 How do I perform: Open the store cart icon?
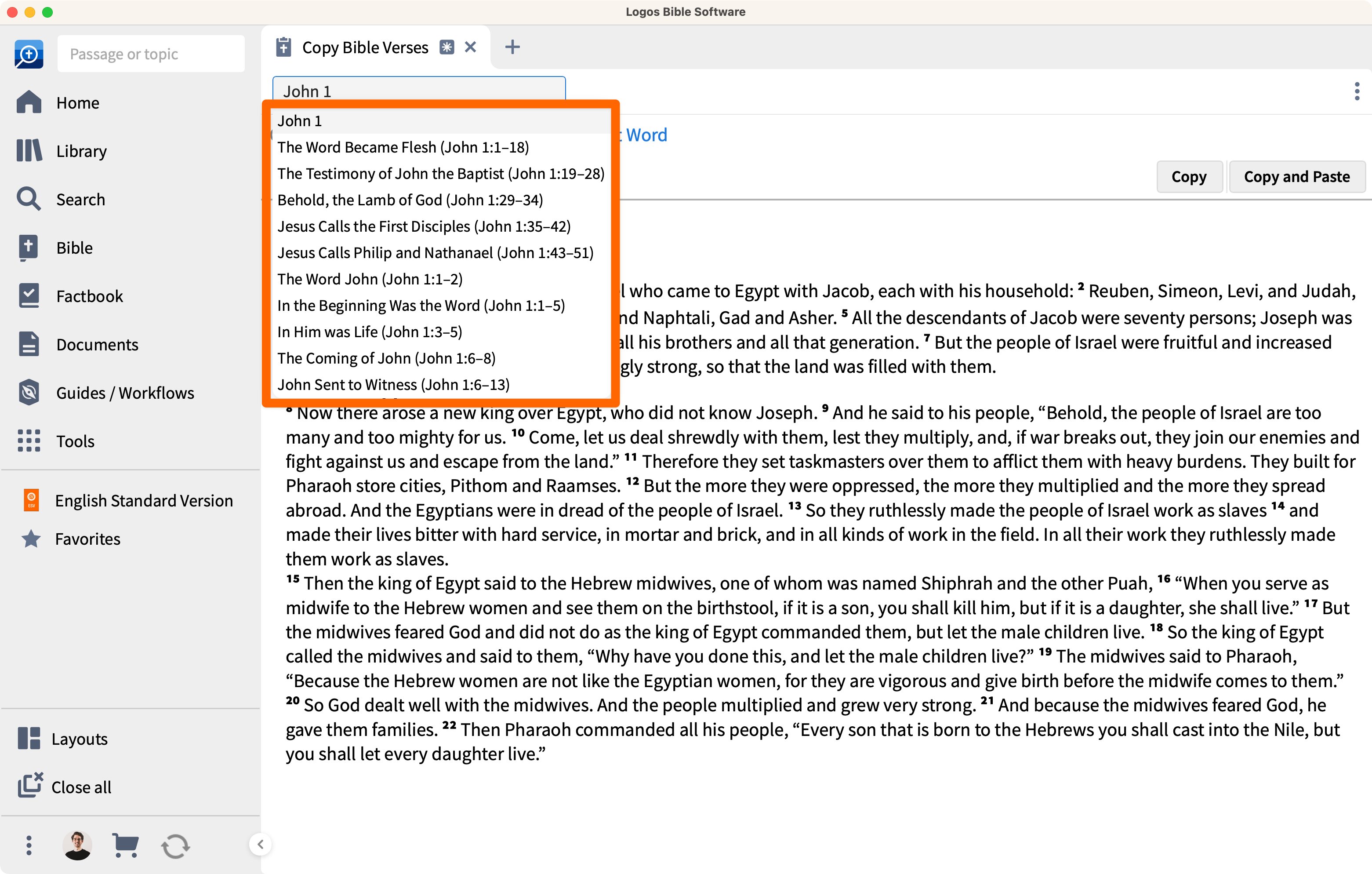pyautogui.click(x=125, y=845)
